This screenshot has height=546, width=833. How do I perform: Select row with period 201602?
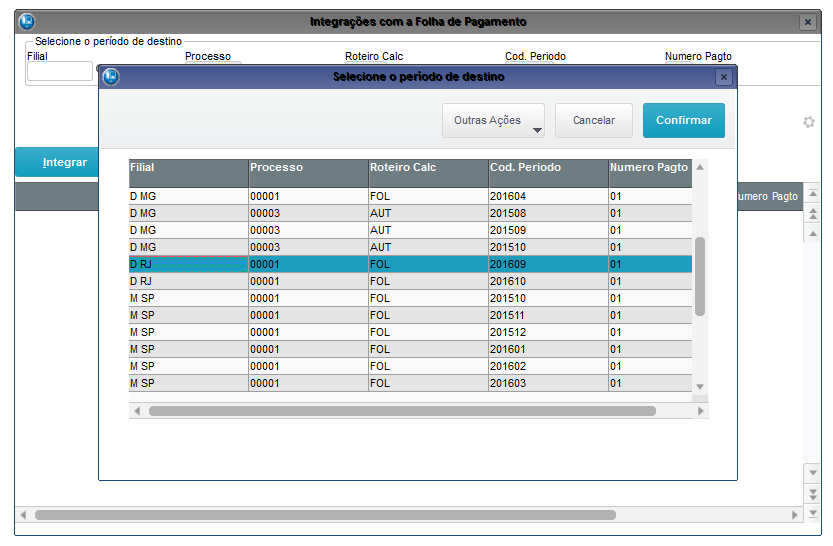410,366
